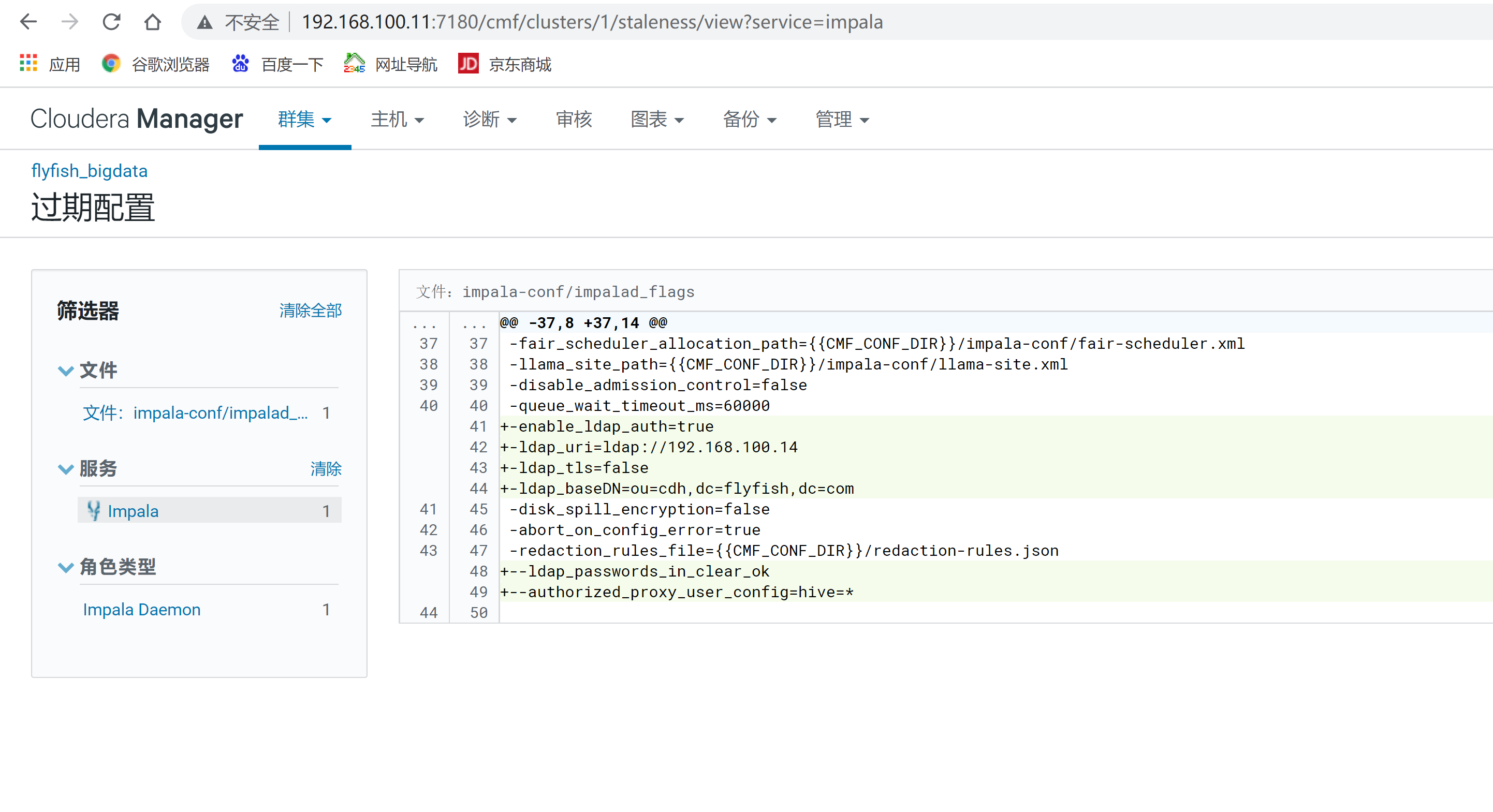Reload the current page
Image resolution: width=1493 pixels, height=812 pixels.
[111, 22]
